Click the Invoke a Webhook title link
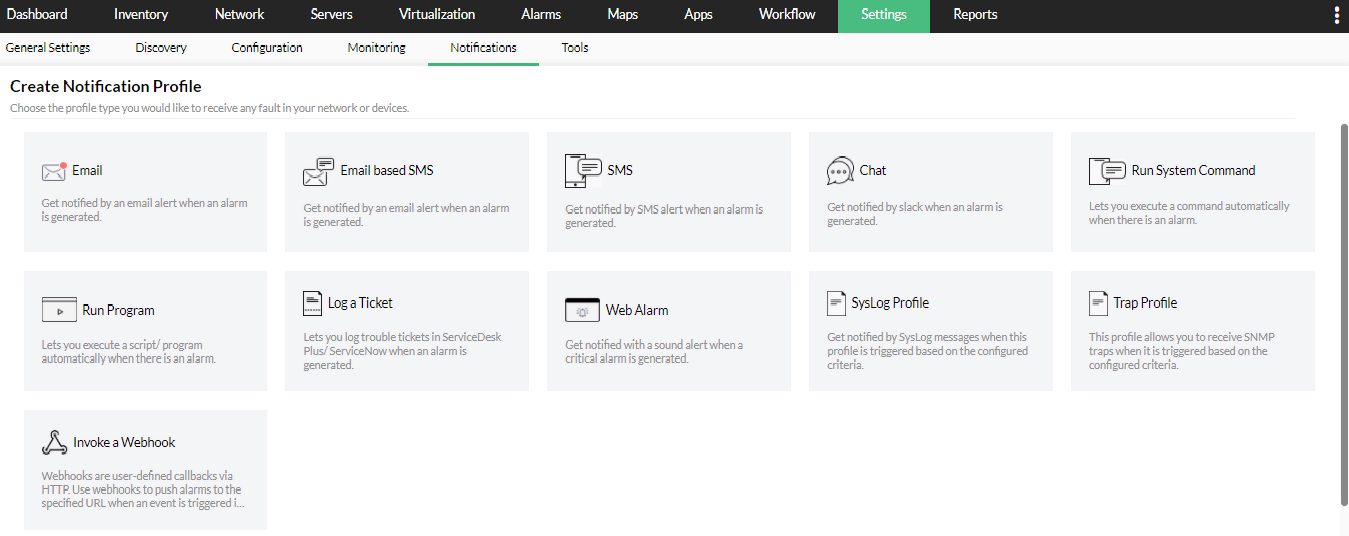The width and height of the screenshot is (1349, 536). tap(124, 442)
